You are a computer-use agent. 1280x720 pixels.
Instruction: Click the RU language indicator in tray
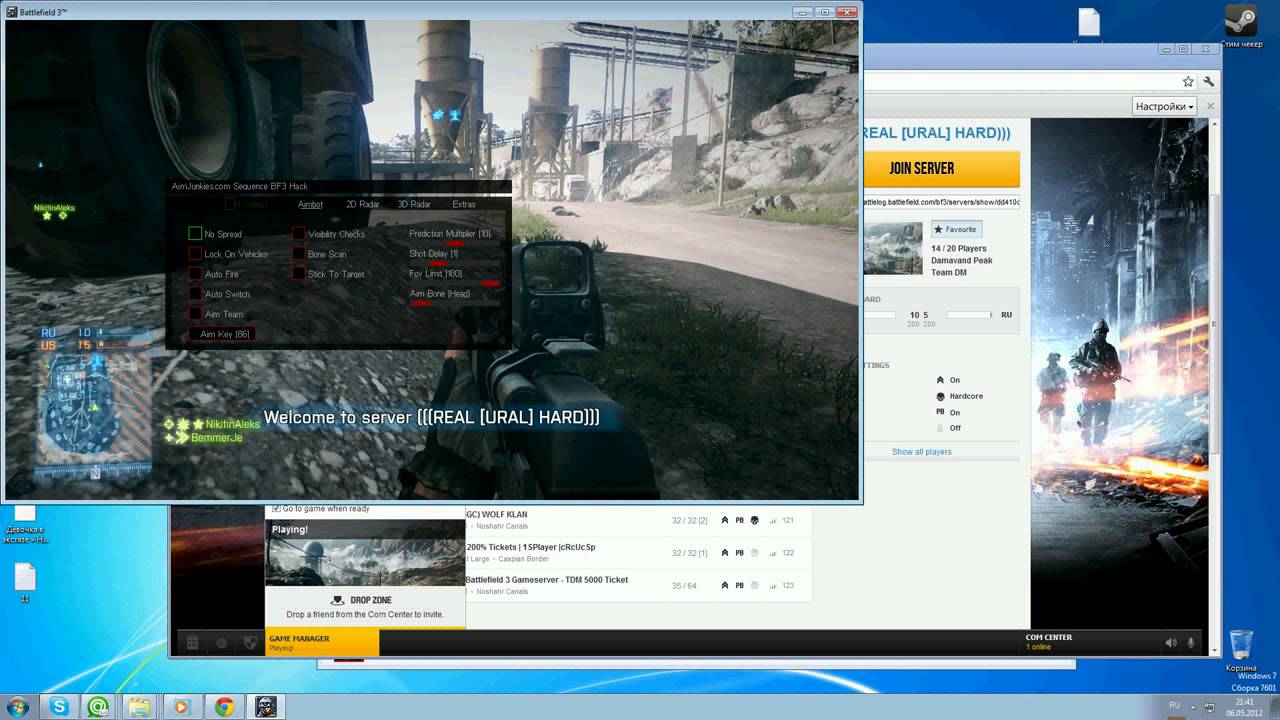coord(1175,705)
